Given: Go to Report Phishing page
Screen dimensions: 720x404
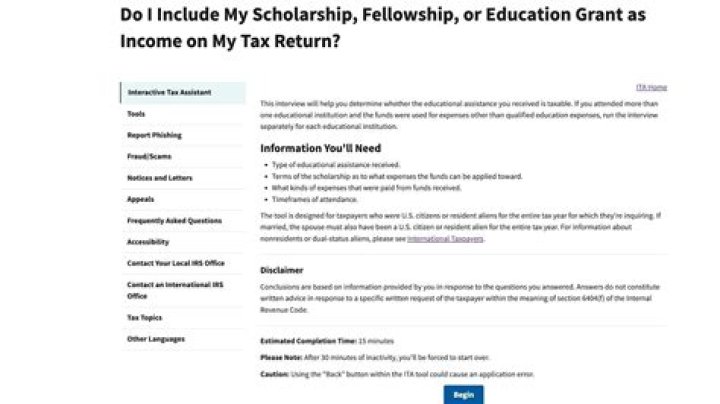Looking at the screenshot, I should [x=154, y=135].
